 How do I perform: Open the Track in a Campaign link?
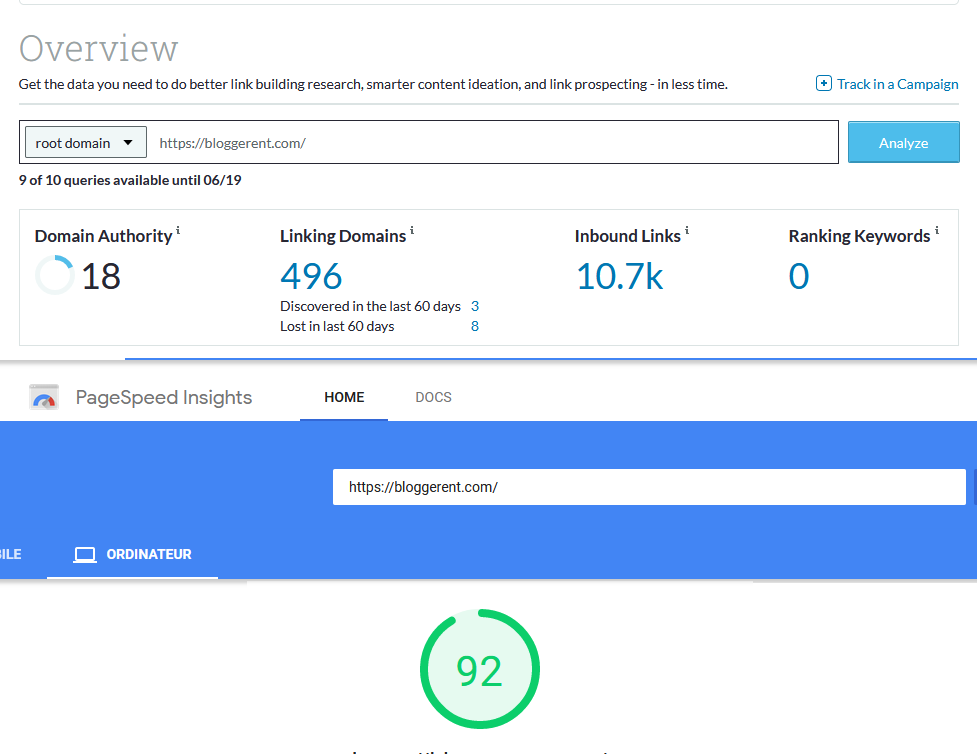click(x=897, y=84)
